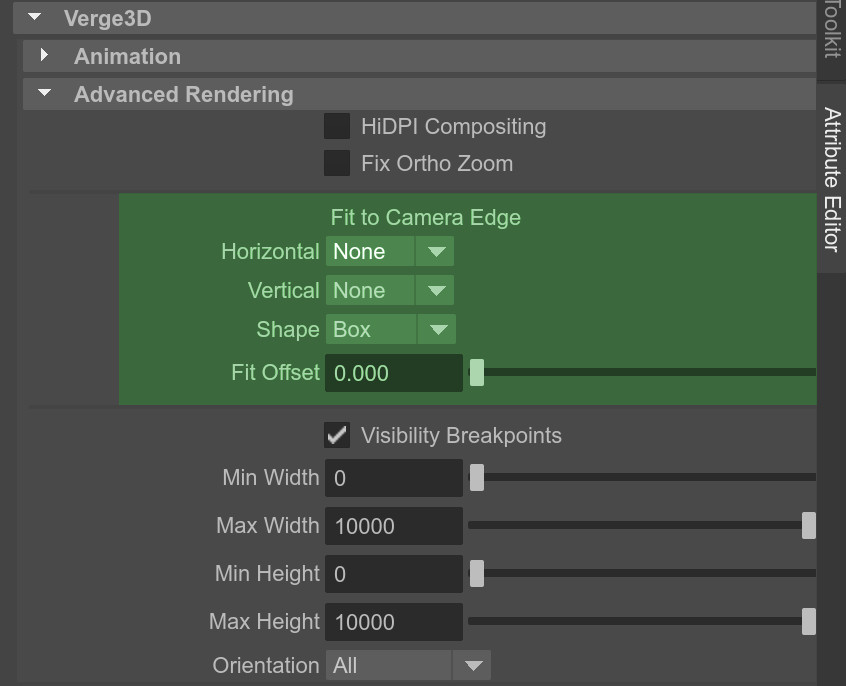Click the Min Height label

pyautogui.click(x=267, y=574)
